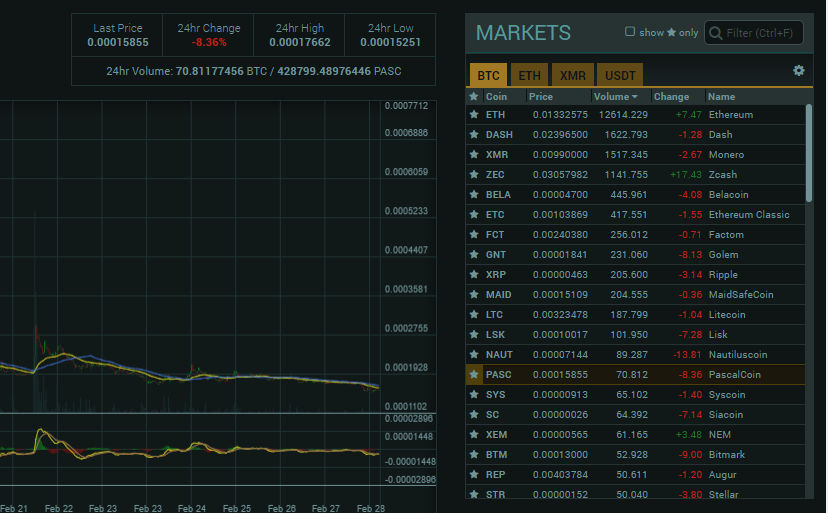Open Syscoin market name

click(x=727, y=395)
